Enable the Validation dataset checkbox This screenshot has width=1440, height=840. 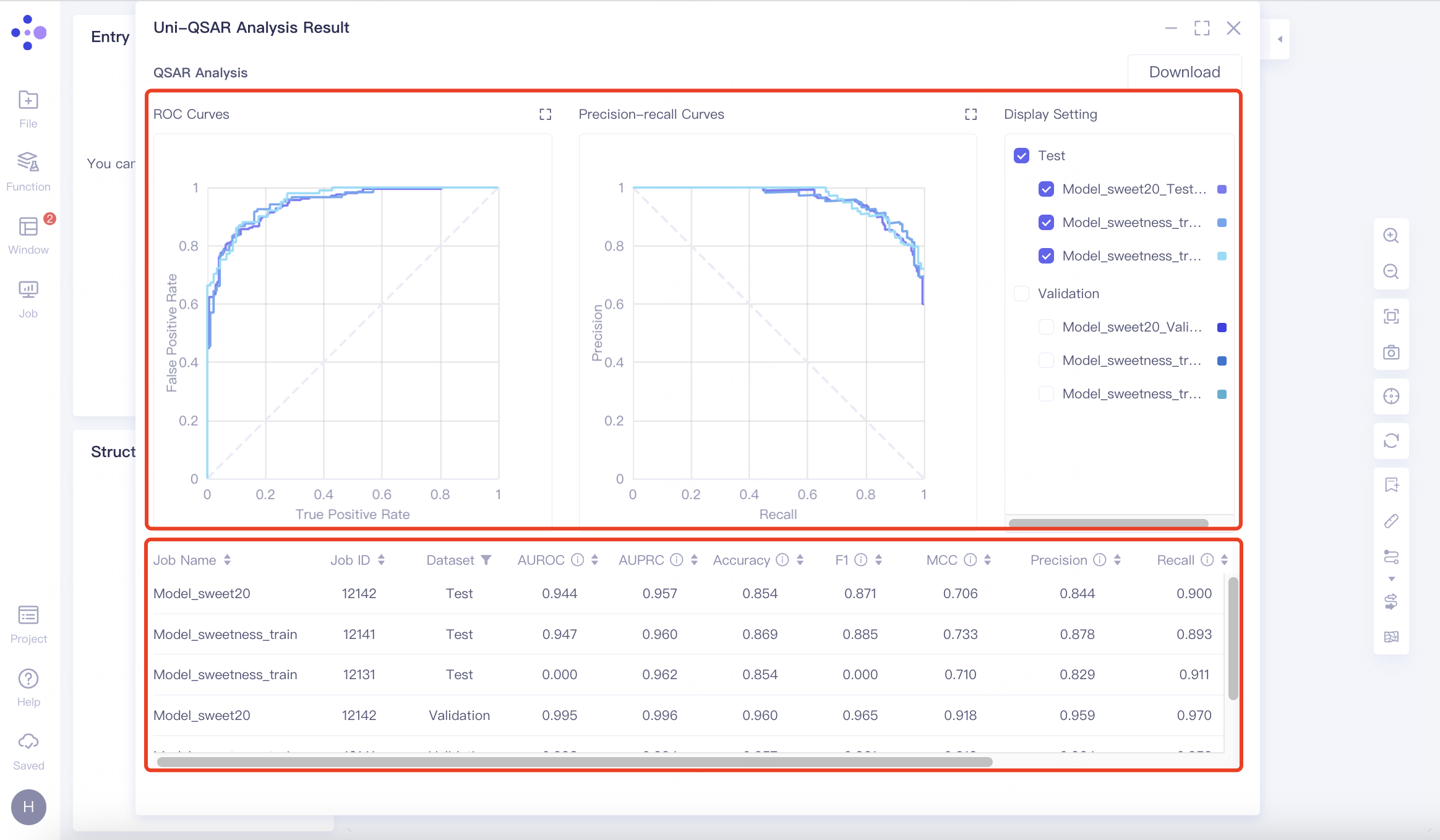[x=1021, y=293]
